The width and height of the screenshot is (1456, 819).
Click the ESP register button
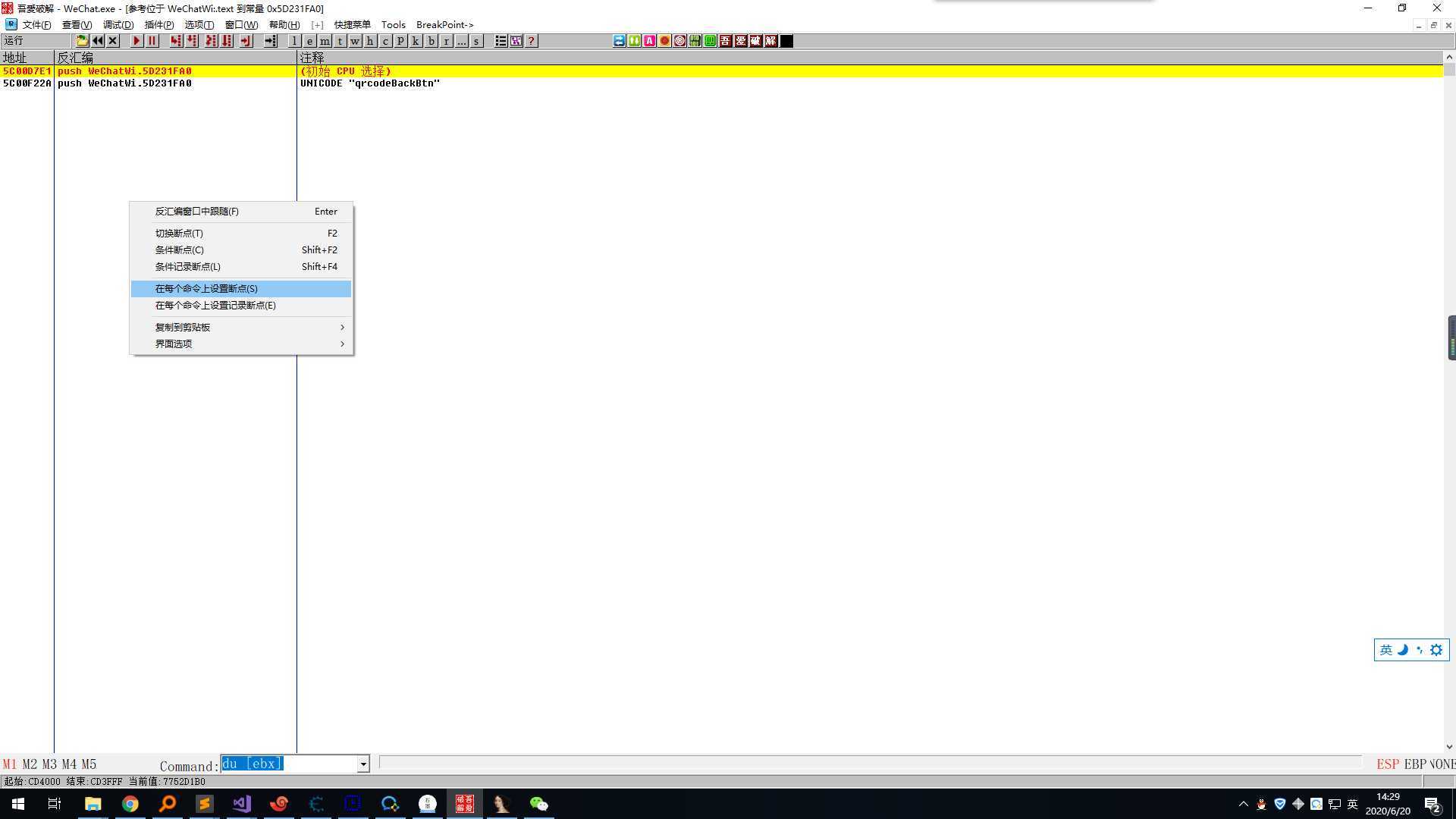(x=1388, y=764)
